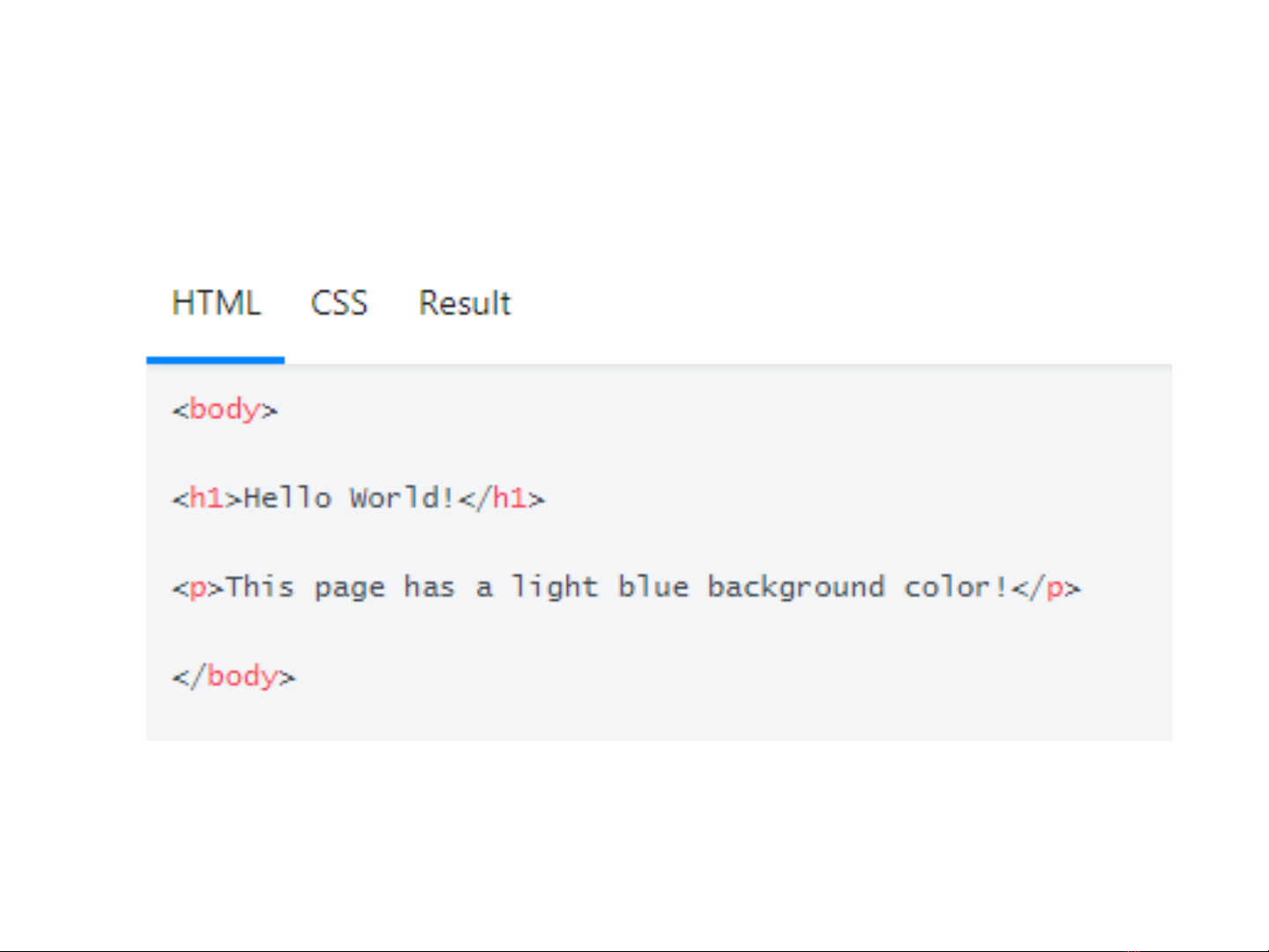Show the Result tab

(464, 303)
